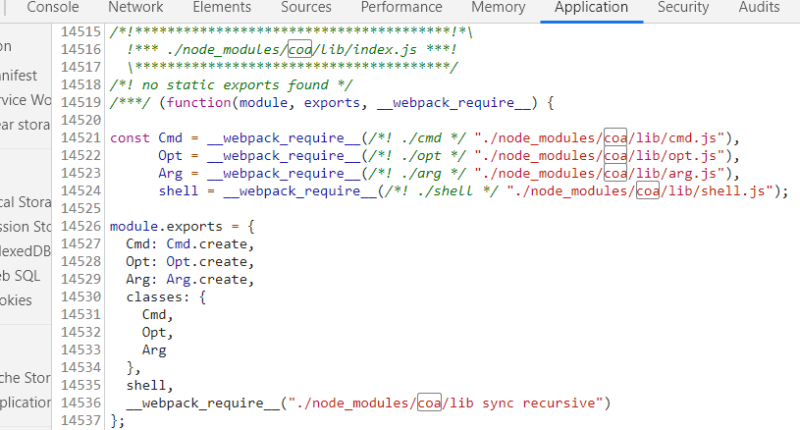Select Service Workers in the sidebar
The width and height of the screenshot is (800, 430).
[26, 100]
